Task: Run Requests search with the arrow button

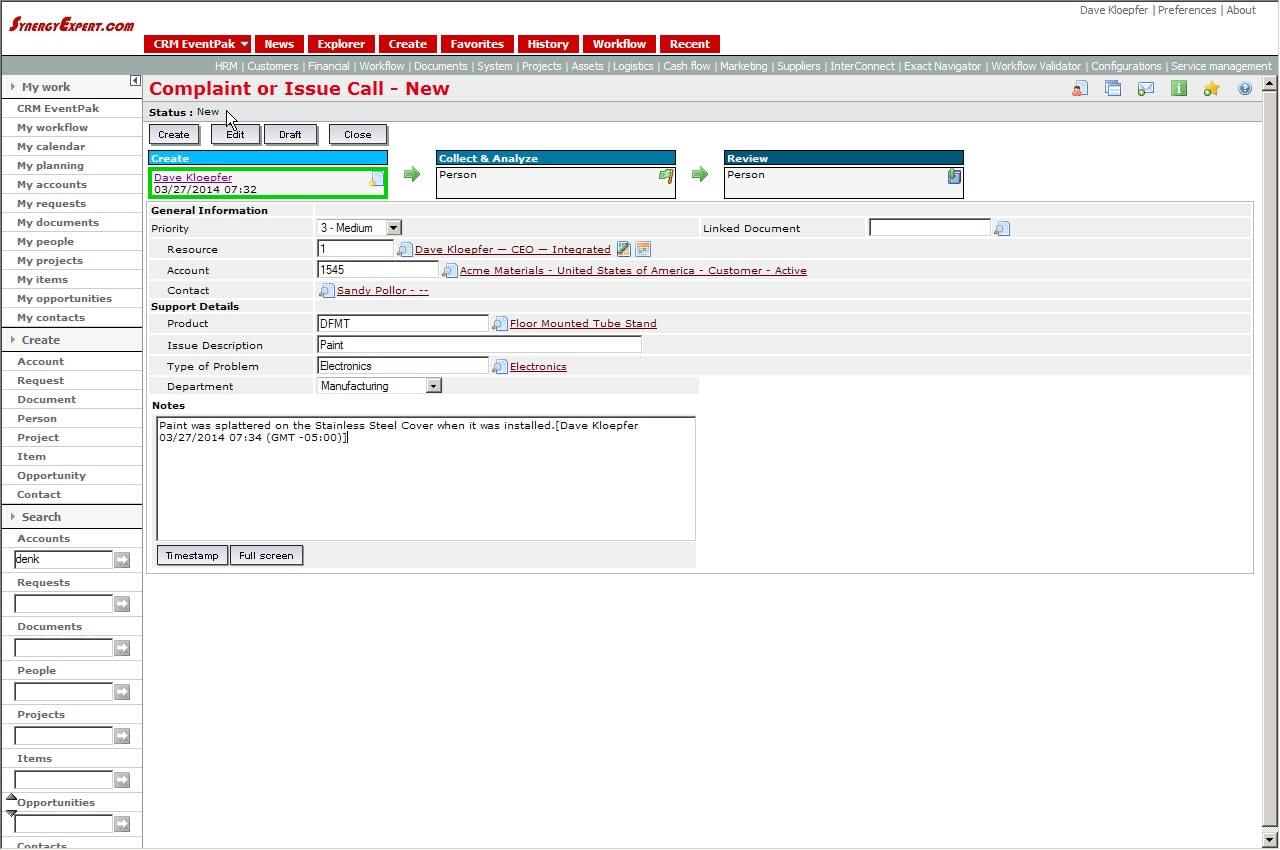Action: tap(122, 604)
